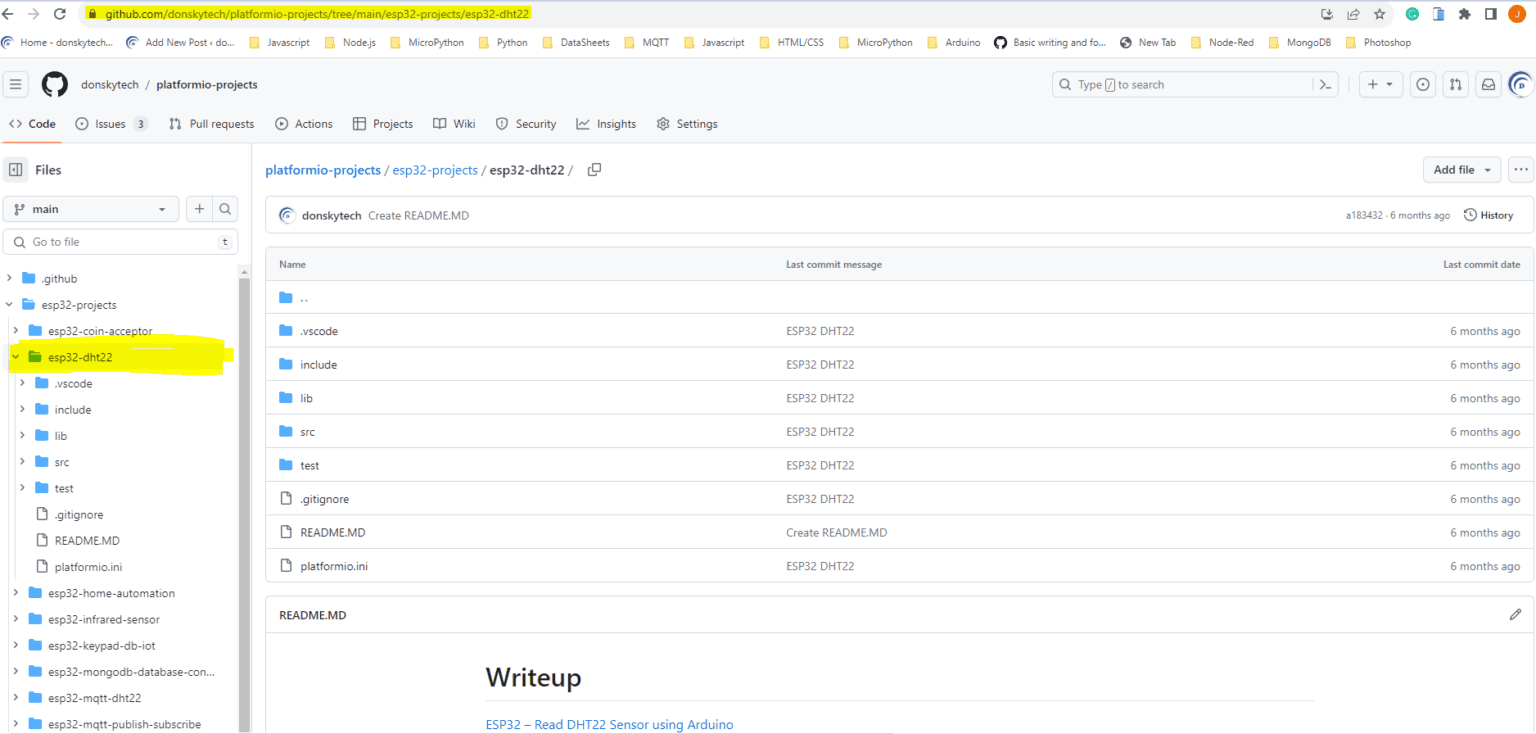The image size is (1536, 734).
Task: Open the Insights tab
Action: (x=606, y=123)
